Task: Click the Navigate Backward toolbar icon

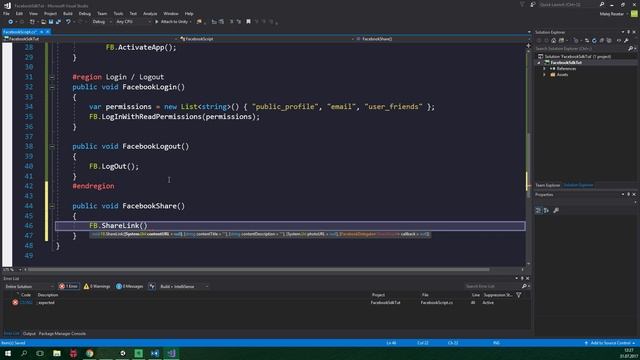Action: pyautogui.click(x=11, y=22)
